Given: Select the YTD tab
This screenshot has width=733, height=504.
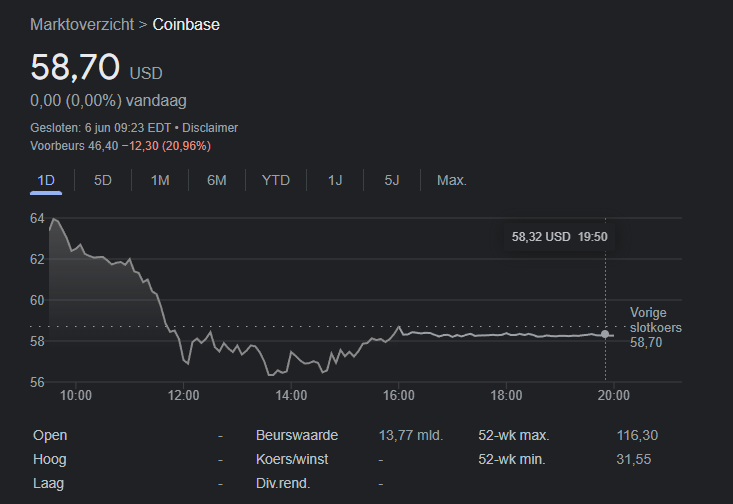Looking at the screenshot, I should (x=276, y=181).
